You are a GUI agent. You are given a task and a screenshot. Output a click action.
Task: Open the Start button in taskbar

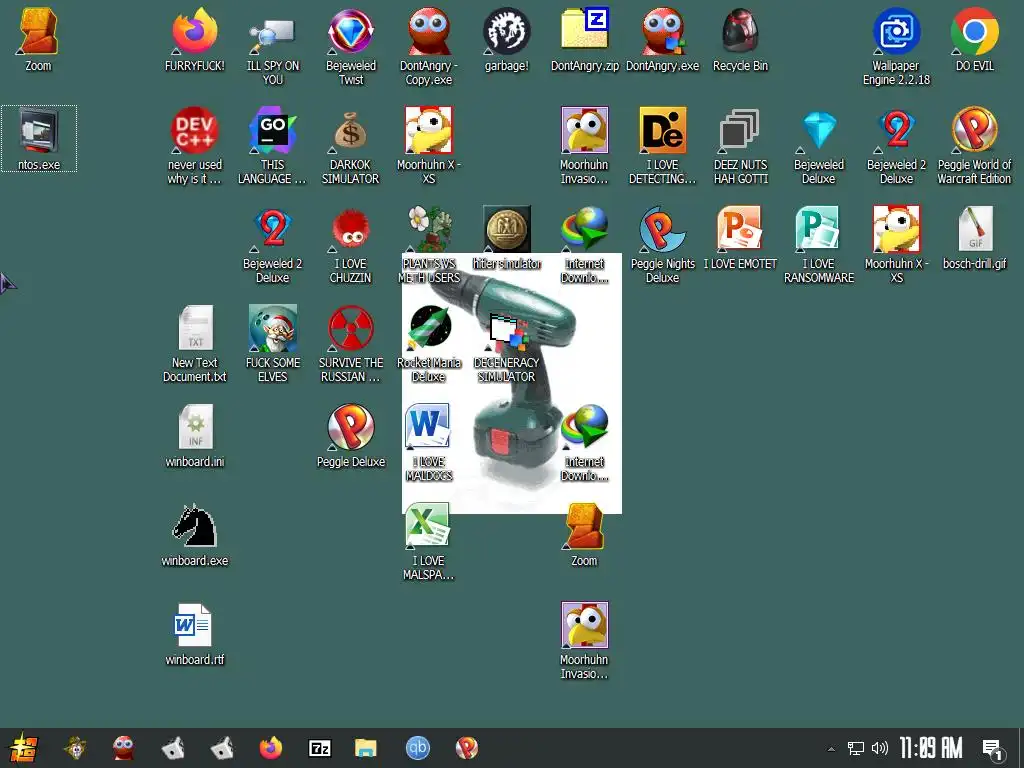pos(24,748)
